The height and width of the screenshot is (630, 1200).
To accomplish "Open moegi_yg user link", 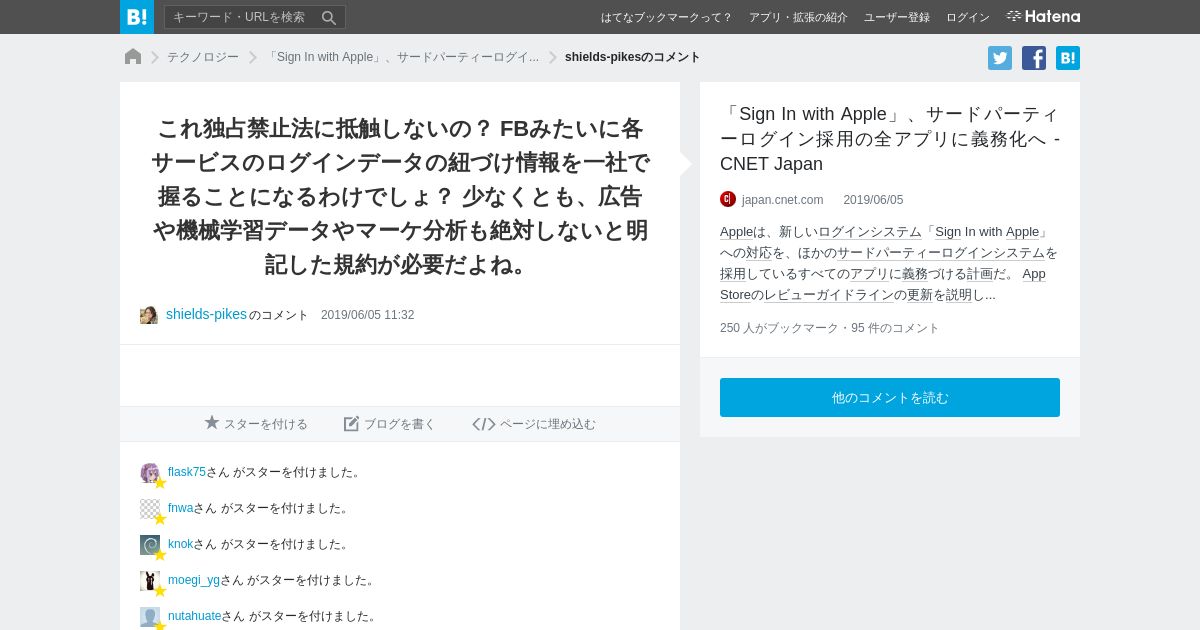I will pos(194,580).
